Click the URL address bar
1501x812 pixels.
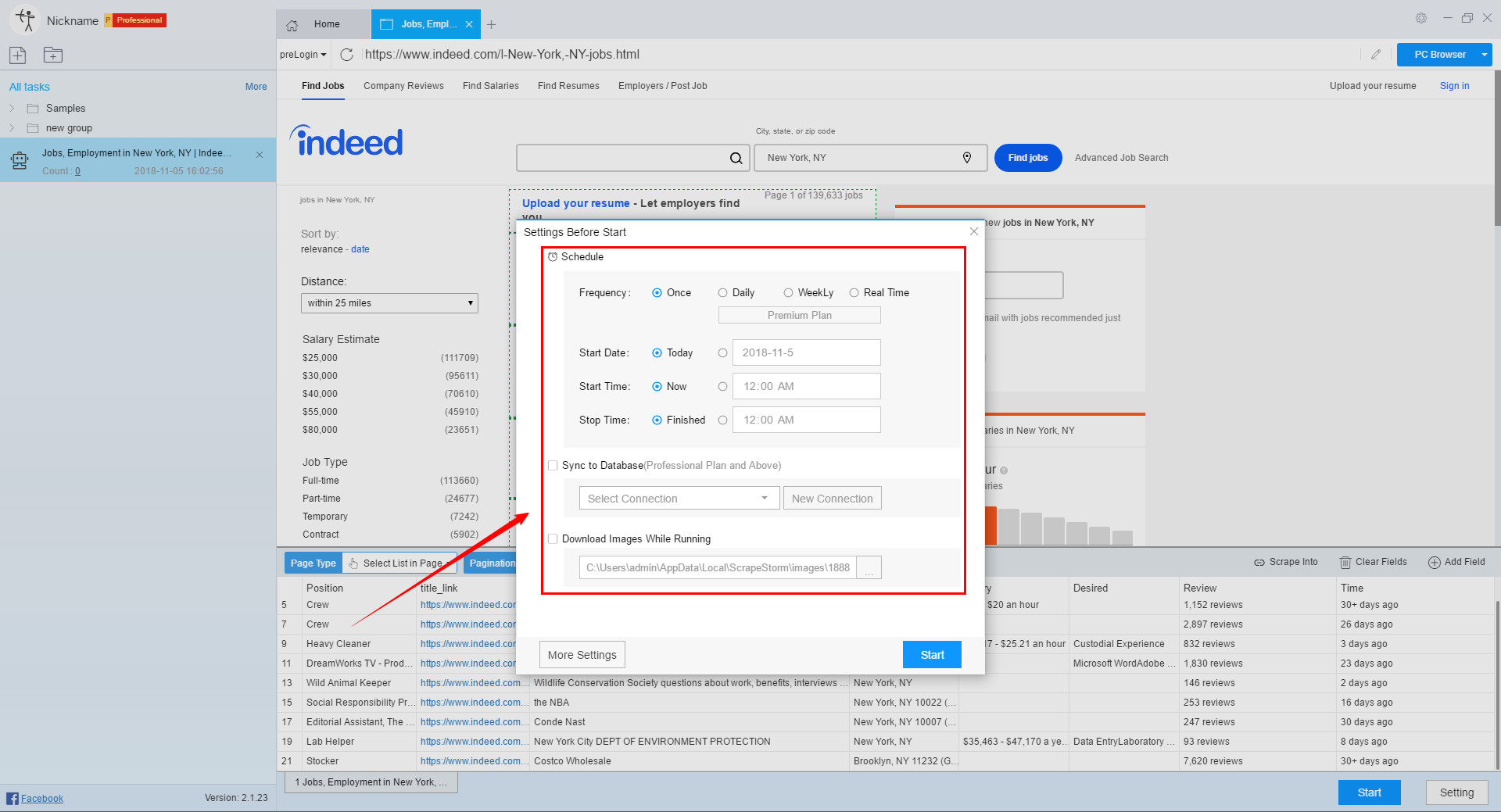(x=860, y=55)
